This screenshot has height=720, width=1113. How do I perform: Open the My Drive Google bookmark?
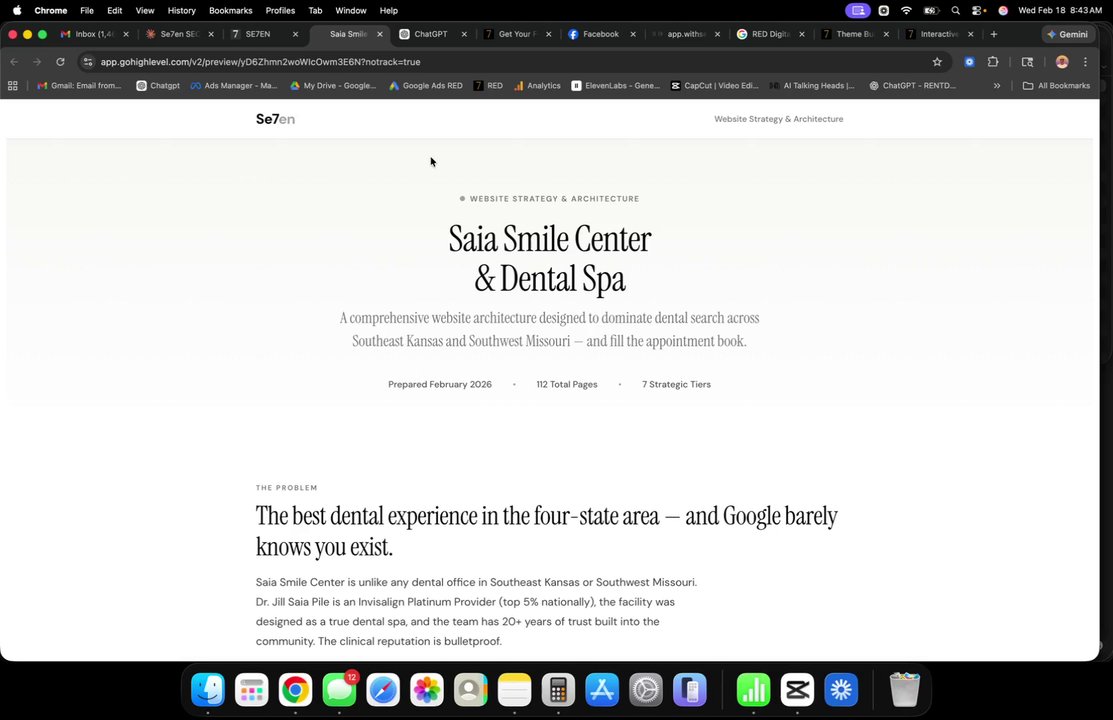334,86
